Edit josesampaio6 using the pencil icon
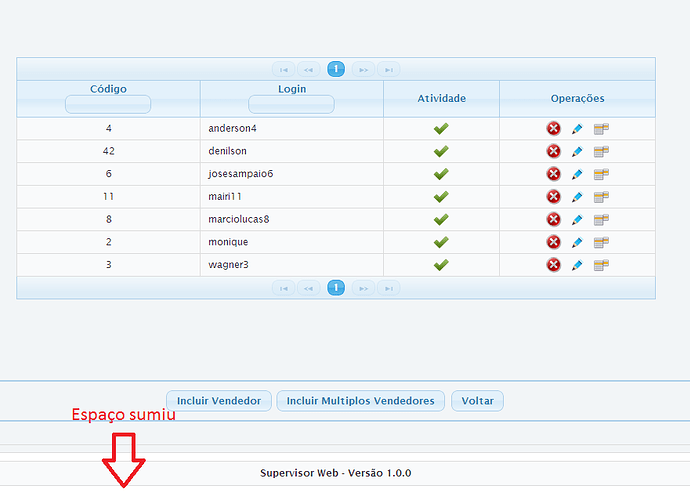Image resolution: width=690 pixels, height=500 pixels. 577,174
